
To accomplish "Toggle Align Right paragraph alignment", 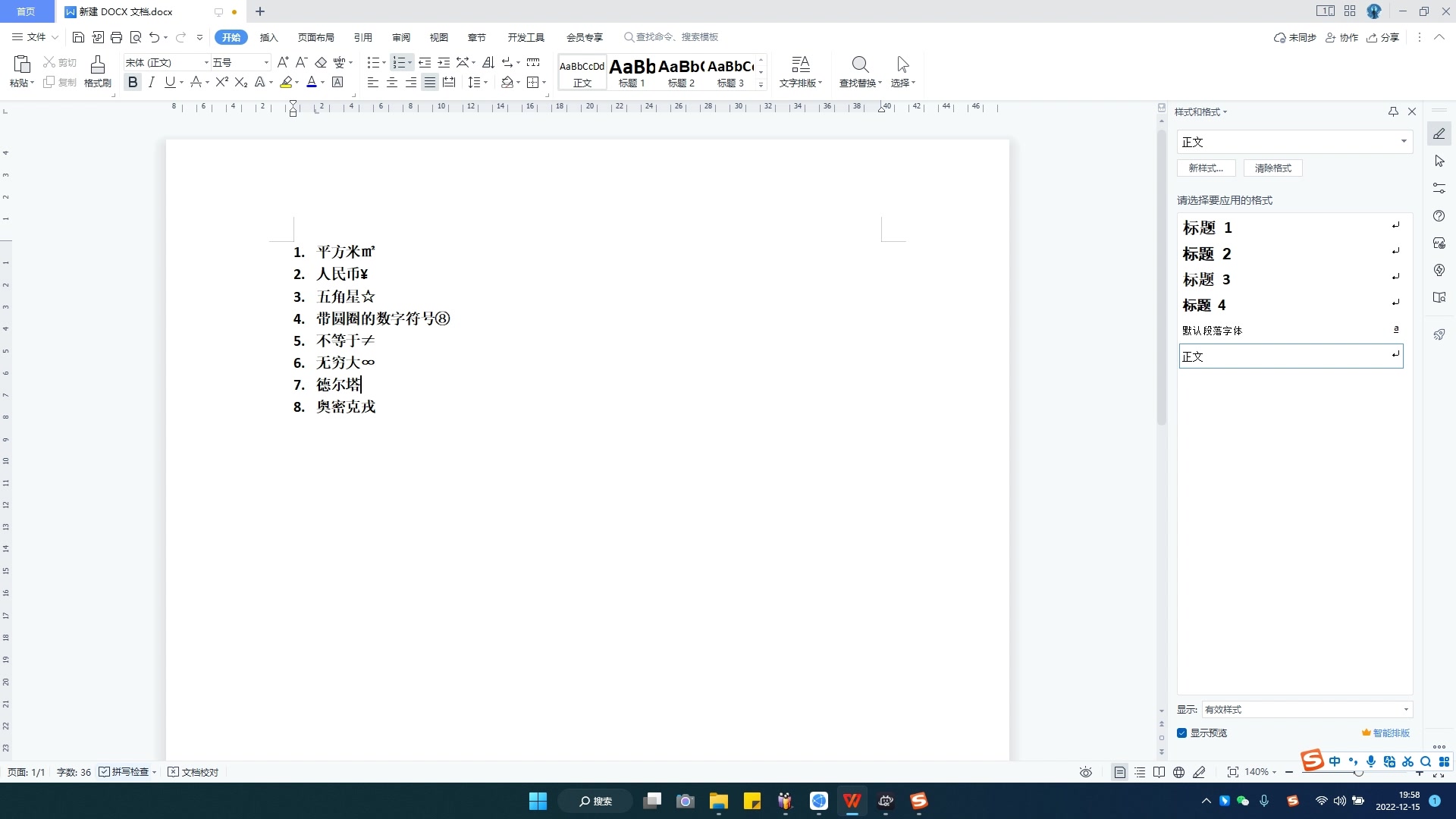I will pos(410,82).
